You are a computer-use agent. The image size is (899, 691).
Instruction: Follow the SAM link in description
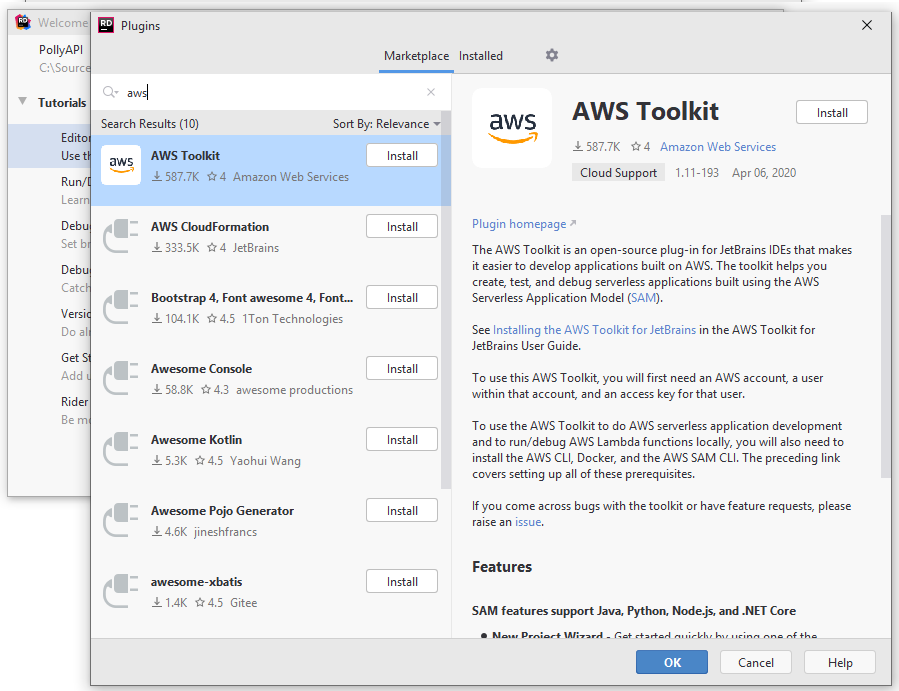point(643,298)
